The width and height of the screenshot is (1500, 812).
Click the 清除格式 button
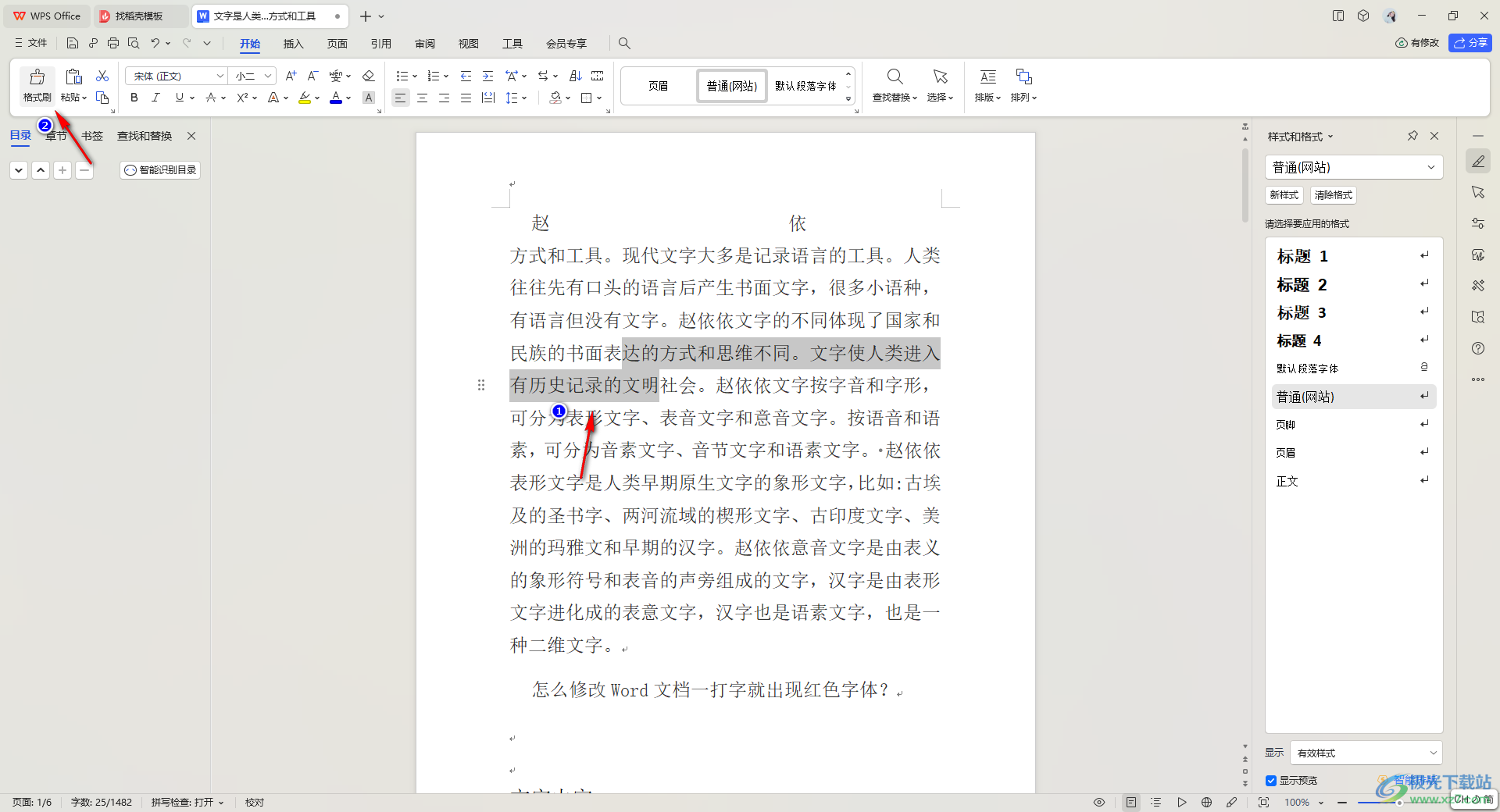pyautogui.click(x=1333, y=195)
